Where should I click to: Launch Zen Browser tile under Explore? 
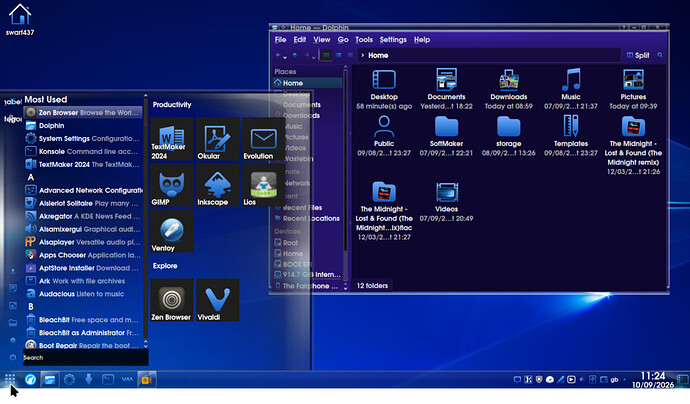coord(171,300)
